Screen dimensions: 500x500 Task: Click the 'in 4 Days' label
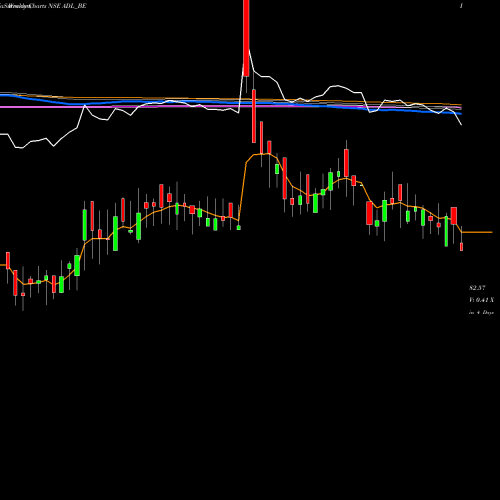[x=481, y=313]
